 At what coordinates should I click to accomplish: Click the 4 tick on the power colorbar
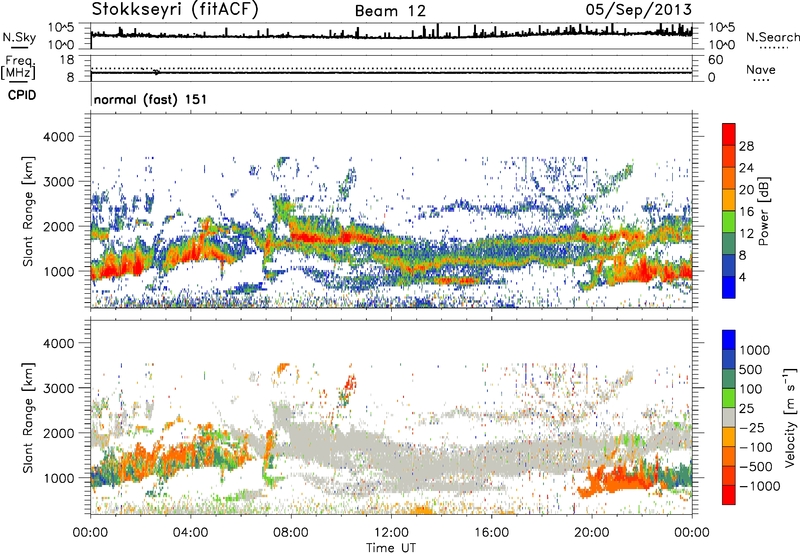(742, 277)
